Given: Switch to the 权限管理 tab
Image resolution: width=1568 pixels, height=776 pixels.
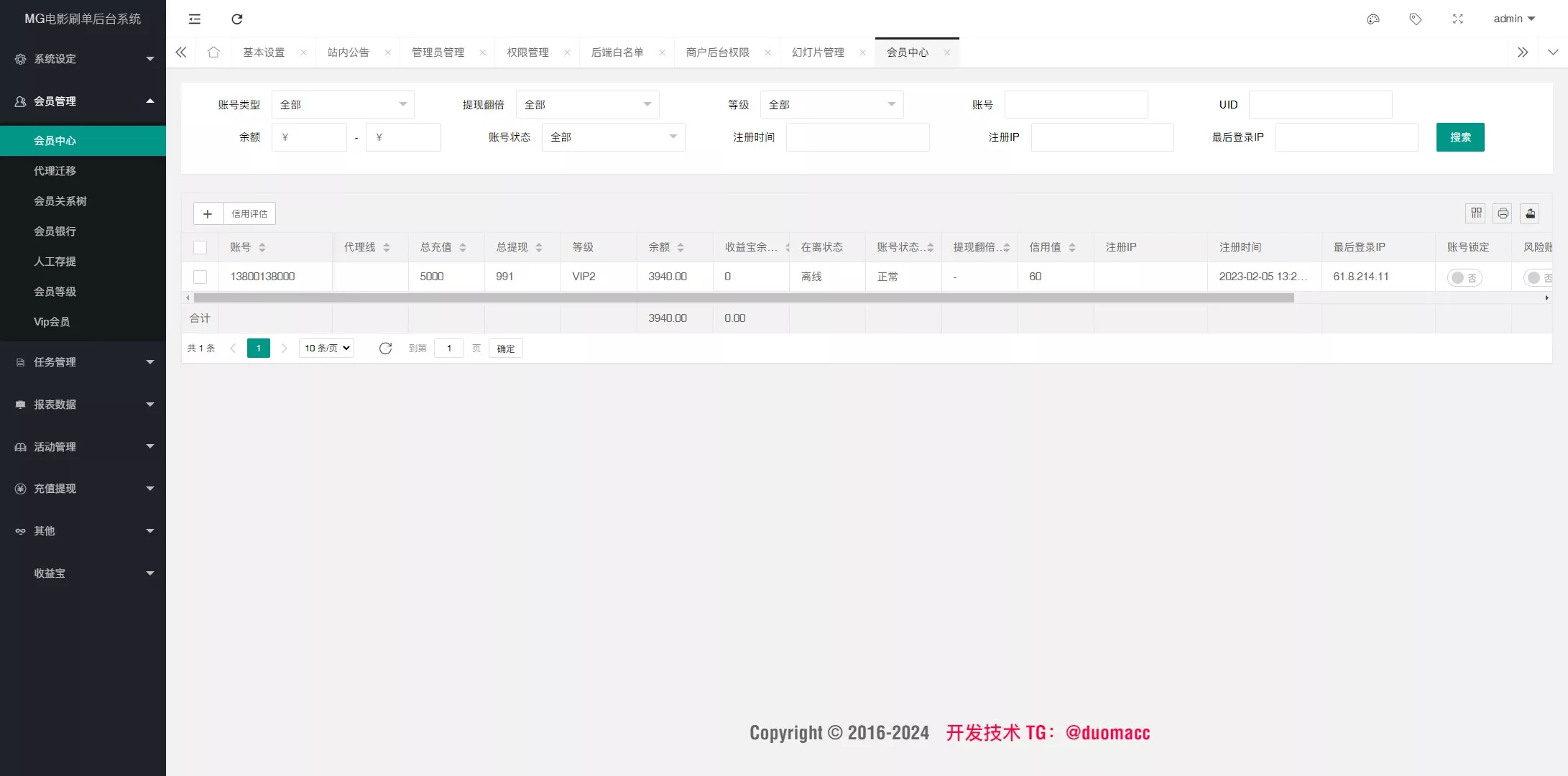Looking at the screenshot, I should tap(527, 52).
